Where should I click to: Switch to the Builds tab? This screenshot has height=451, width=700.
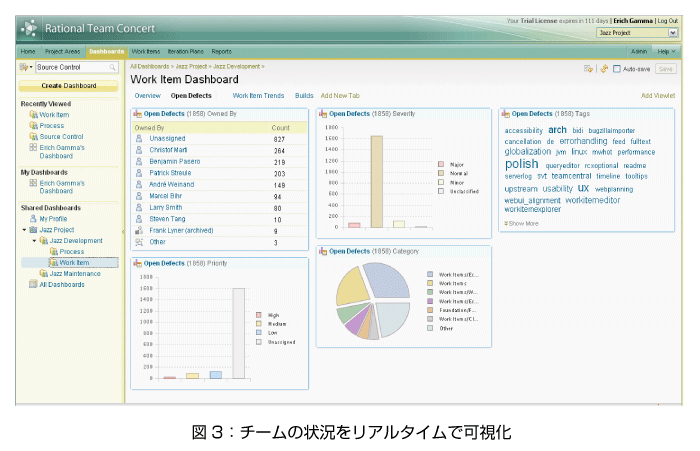(x=304, y=96)
